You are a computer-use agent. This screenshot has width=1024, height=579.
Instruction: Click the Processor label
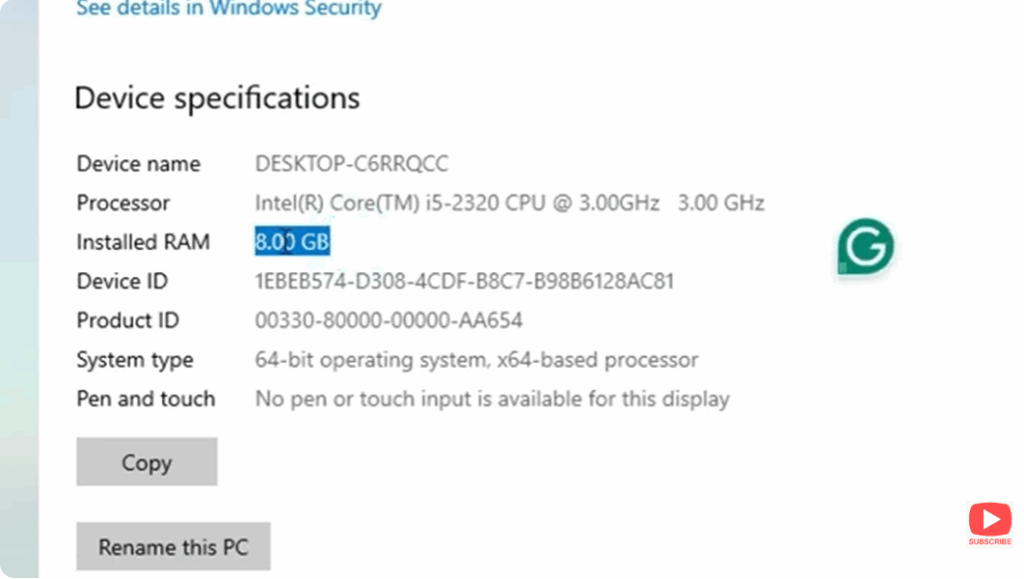122,202
